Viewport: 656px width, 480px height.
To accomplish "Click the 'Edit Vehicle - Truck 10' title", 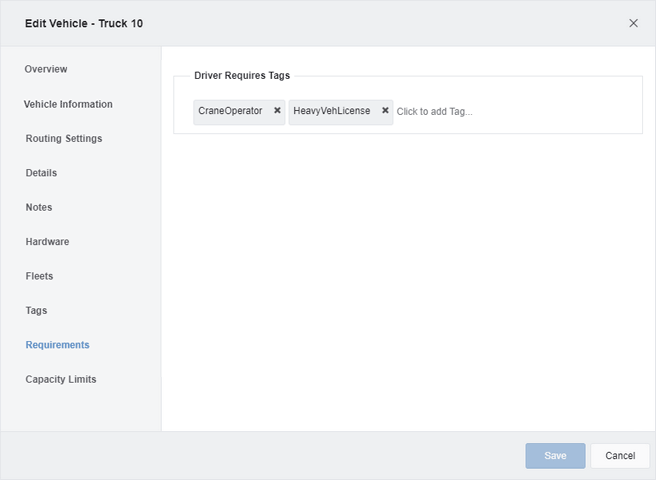I will (x=84, y=23).
